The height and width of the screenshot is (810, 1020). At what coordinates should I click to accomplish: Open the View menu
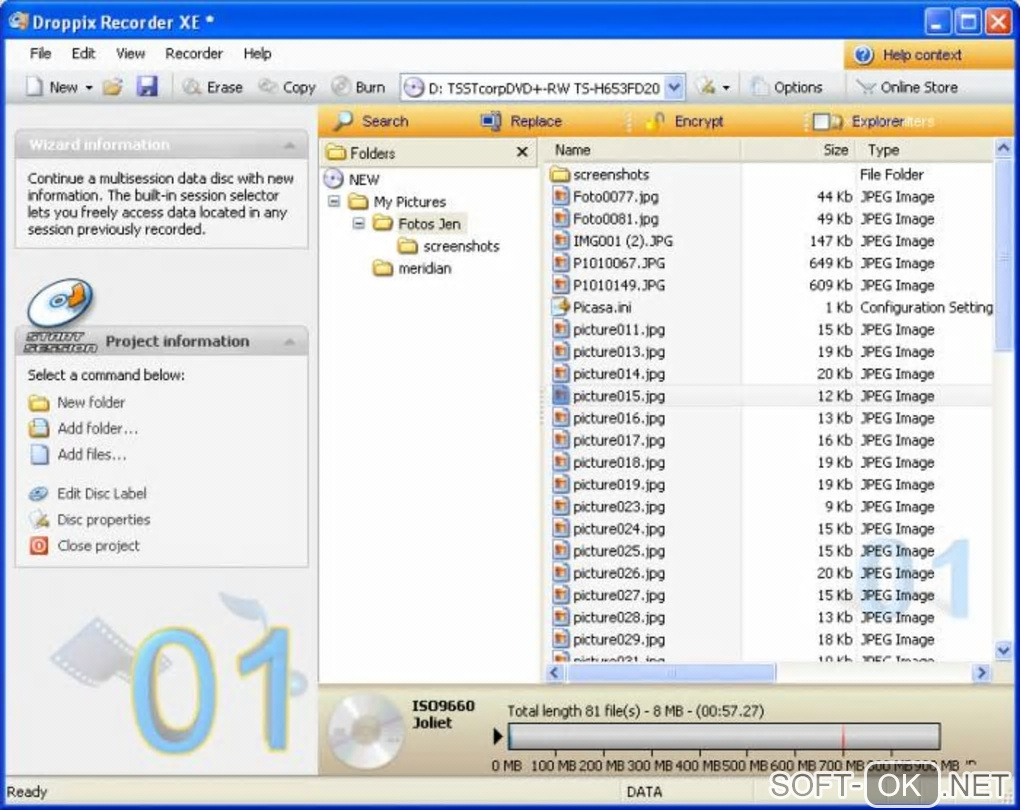click(130, 54)
